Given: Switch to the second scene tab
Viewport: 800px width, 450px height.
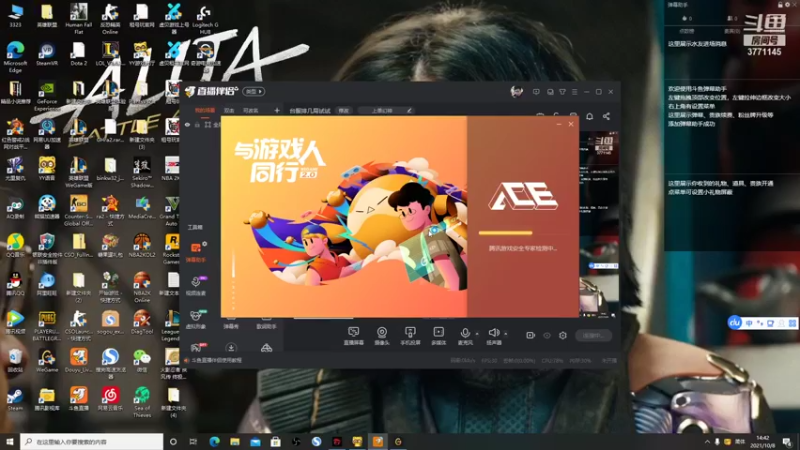Looking at the screenshot, I should pyautogui.click(x=229, y=110).
